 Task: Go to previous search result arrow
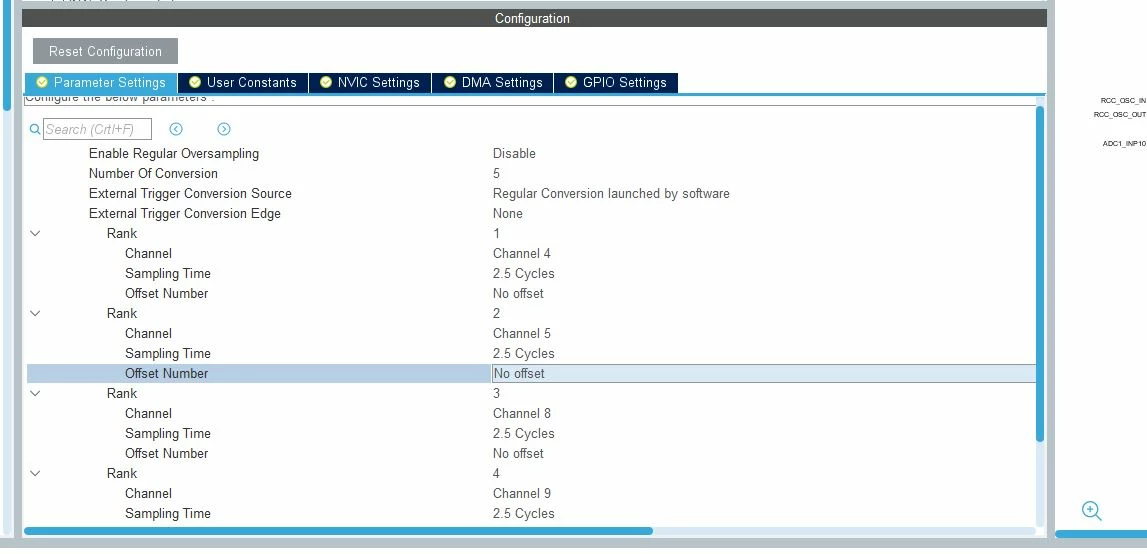click(176, 129)
